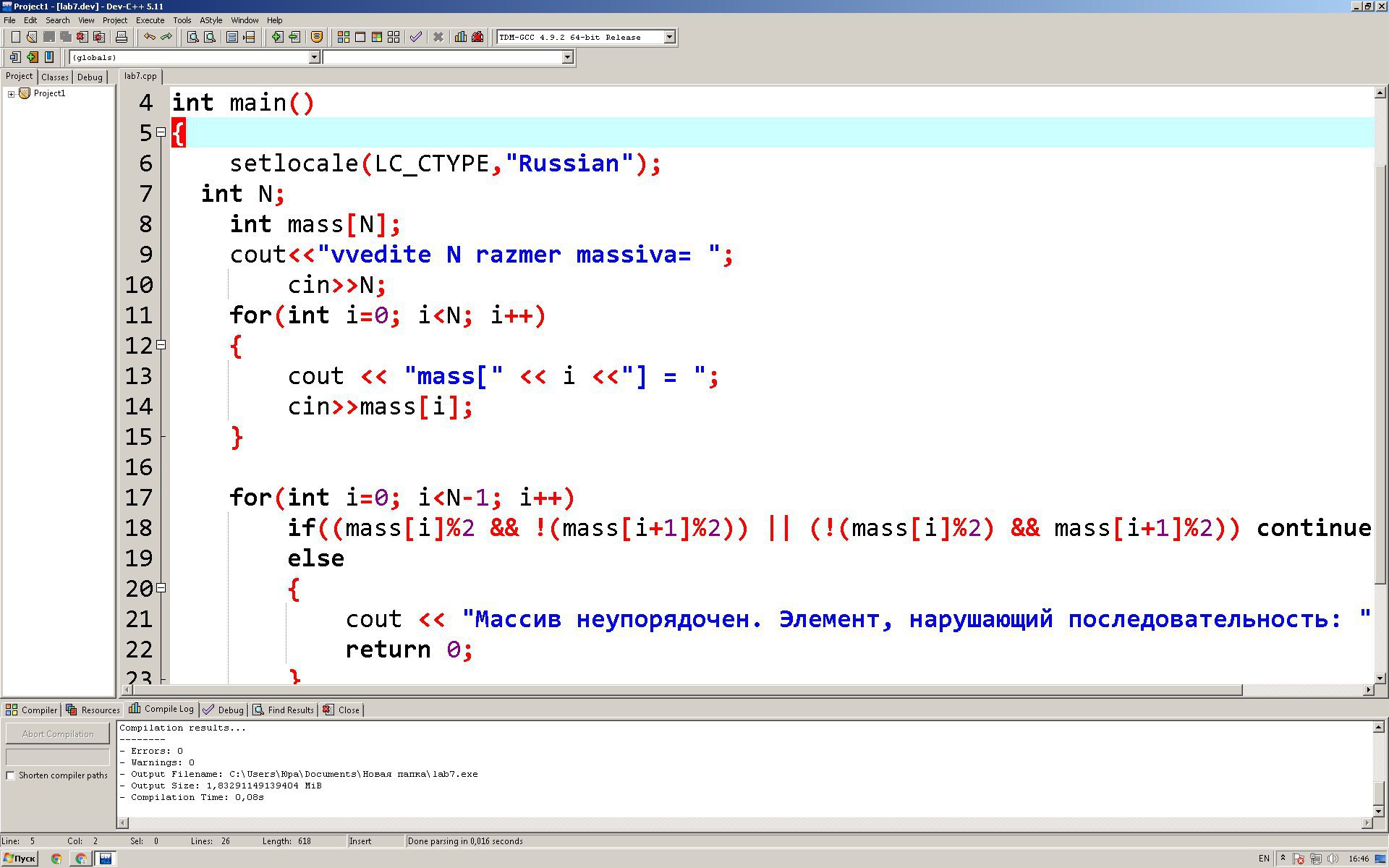Image resolution: width=1389 pixels, height=868 pixels.
Task: Click the New file toolbar icon
Action: coord(15,37)
